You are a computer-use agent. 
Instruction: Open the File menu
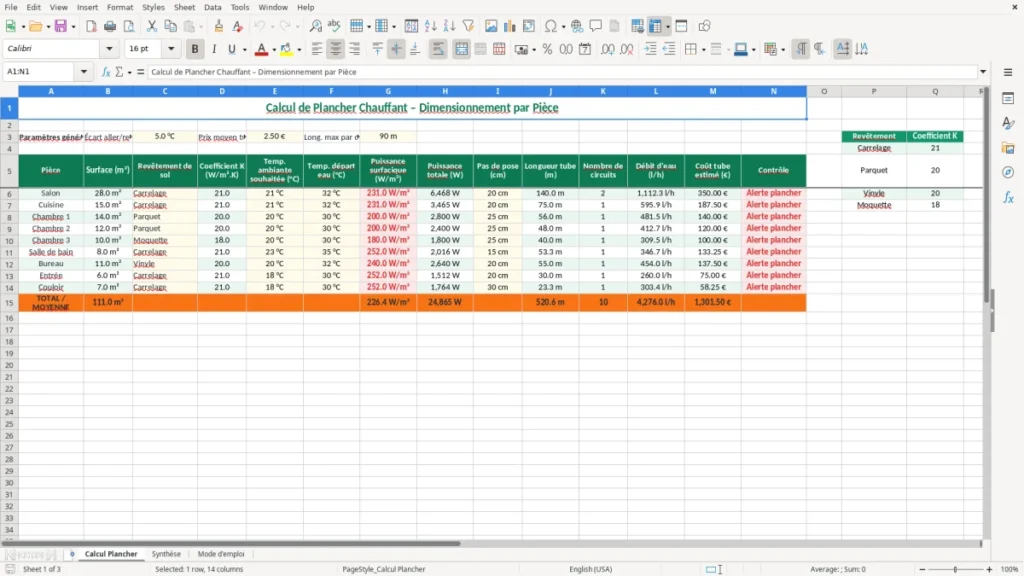pyautogui.click(x=11, y=7)
